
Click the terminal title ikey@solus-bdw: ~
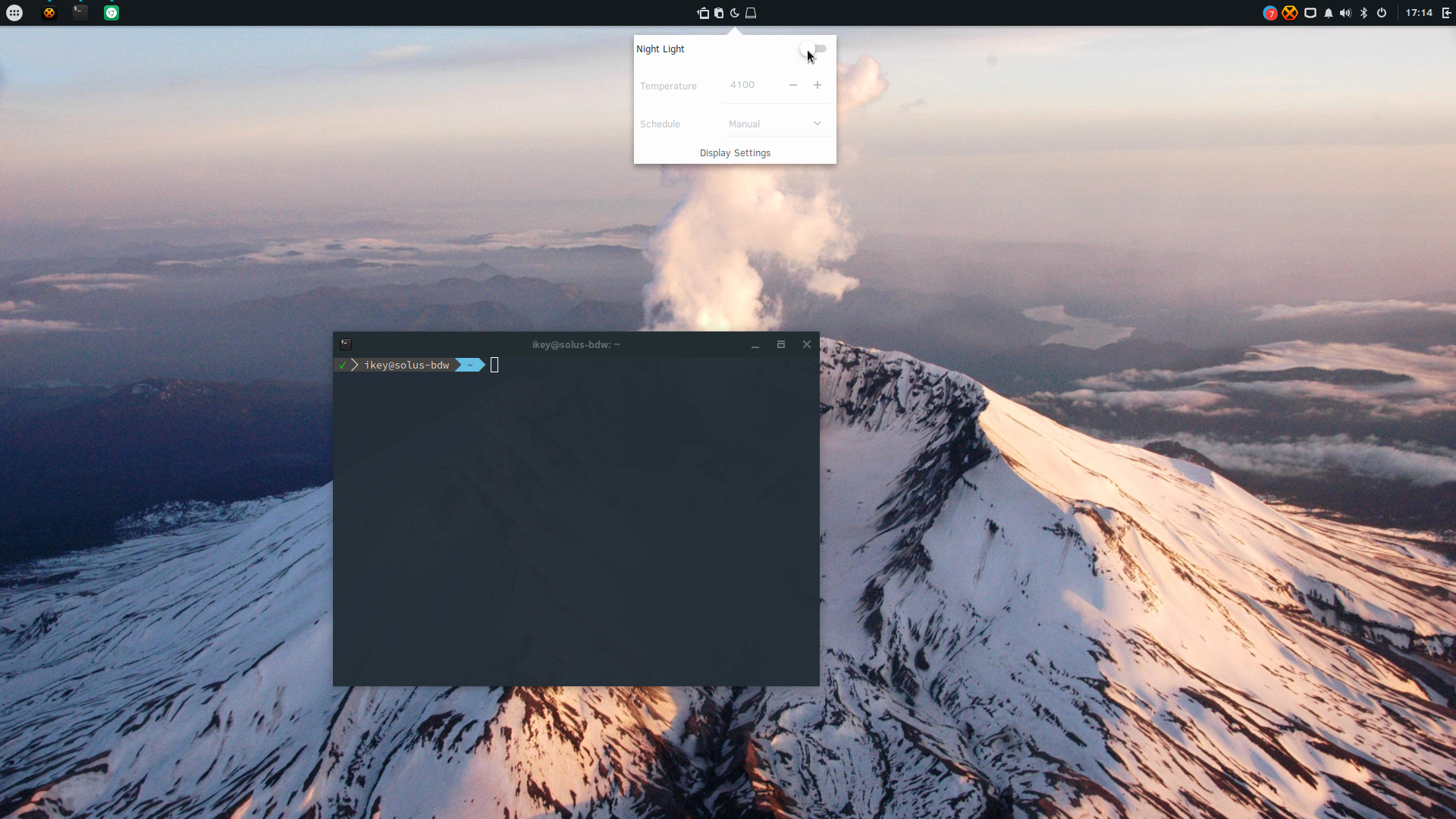click(576, 344)
